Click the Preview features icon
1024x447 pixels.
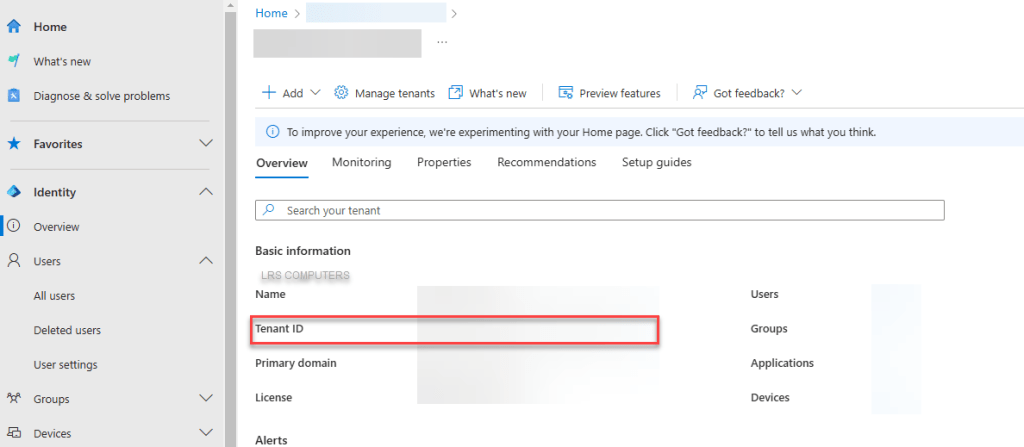[565, 93]
